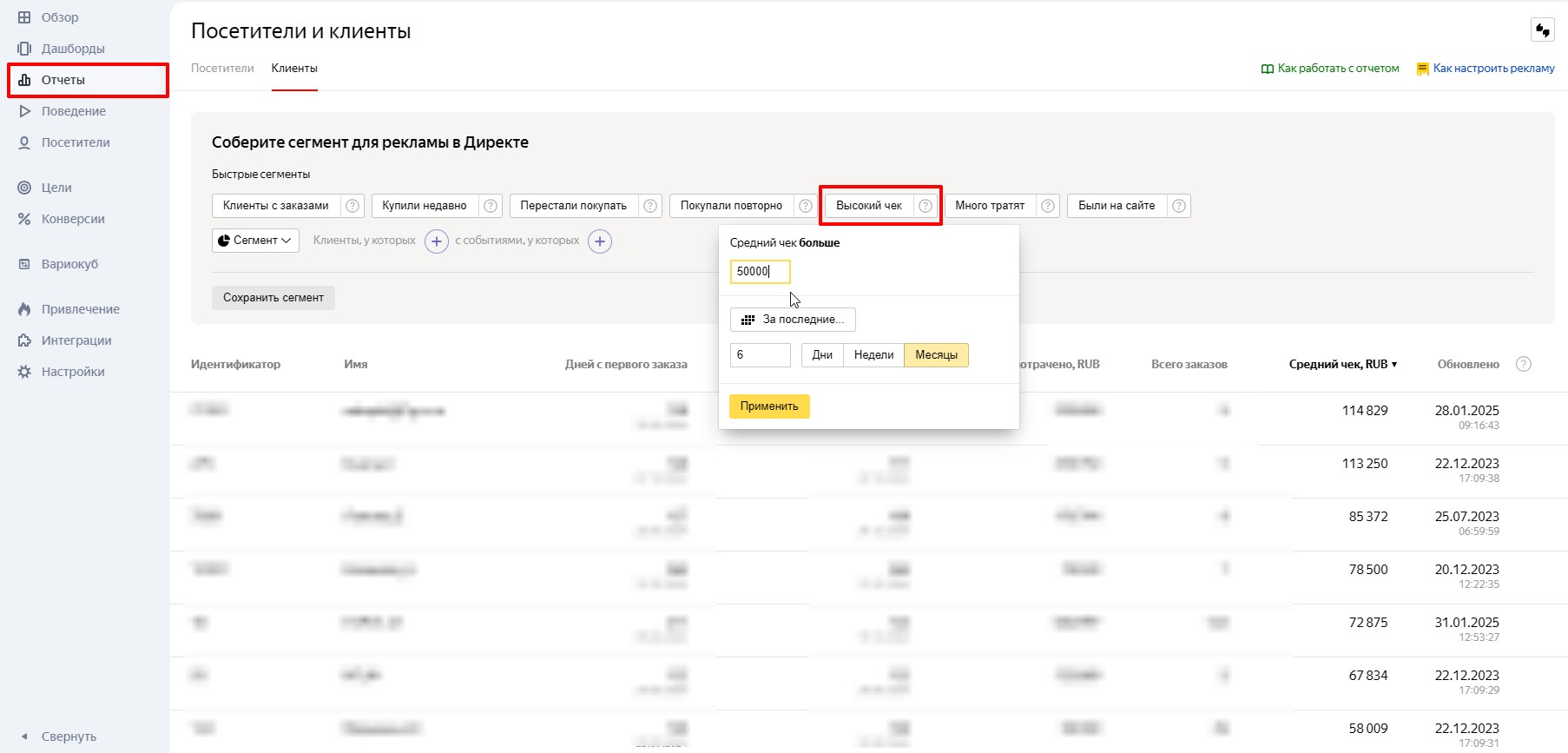The image size is (1568, 753).
Task: Open 'За последние...' period dropdown
Action: (x=793, y=320)
